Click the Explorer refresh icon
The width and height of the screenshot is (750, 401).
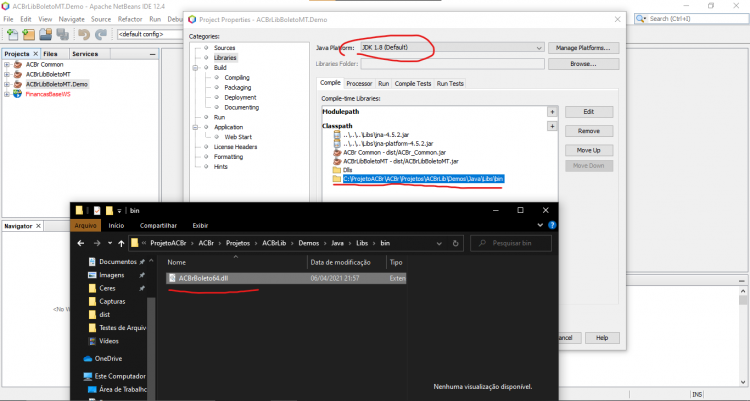pyautogui.click(x=455, y=243)
